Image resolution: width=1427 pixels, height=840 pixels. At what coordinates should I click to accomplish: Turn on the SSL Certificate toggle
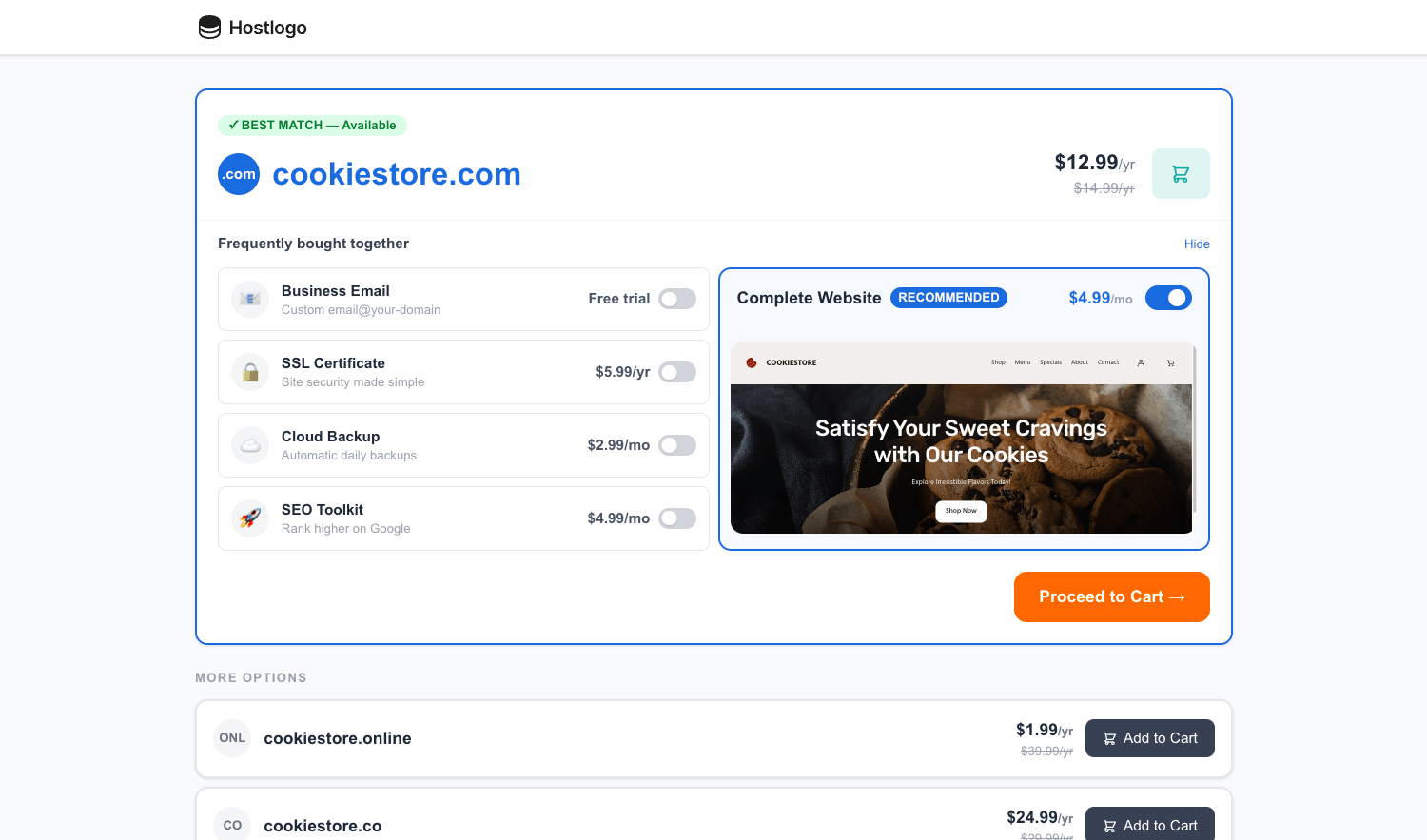point(677,372)
